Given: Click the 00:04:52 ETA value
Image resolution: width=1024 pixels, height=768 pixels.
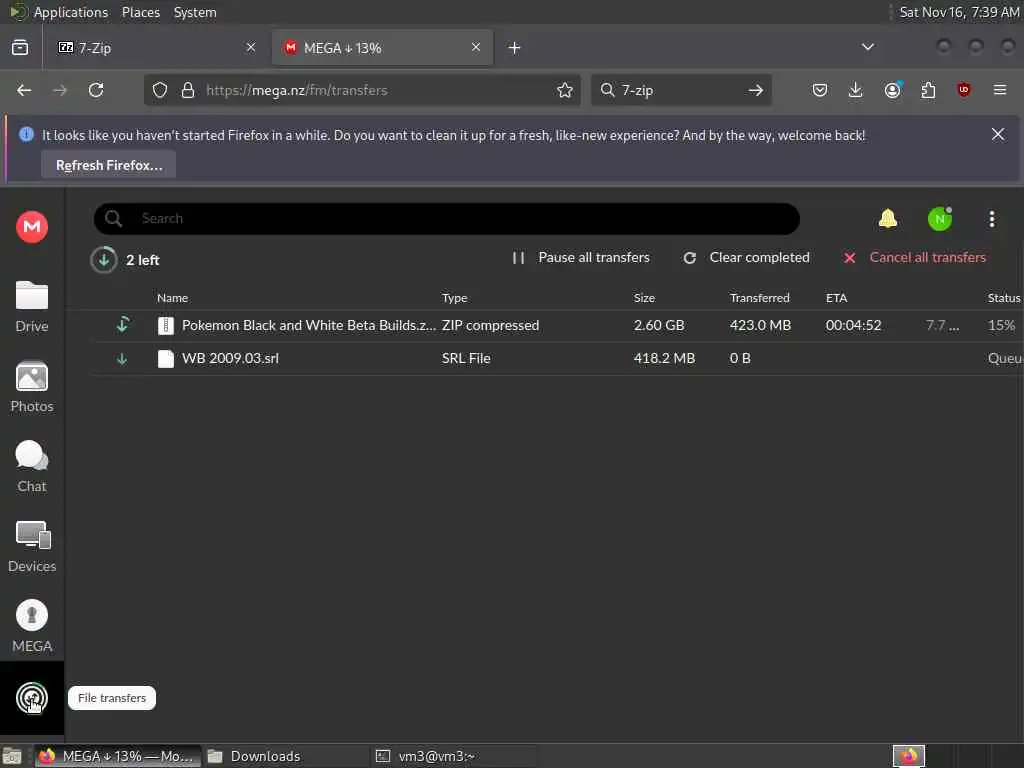Looking at the screenshot, I should [x=853, y=325].
